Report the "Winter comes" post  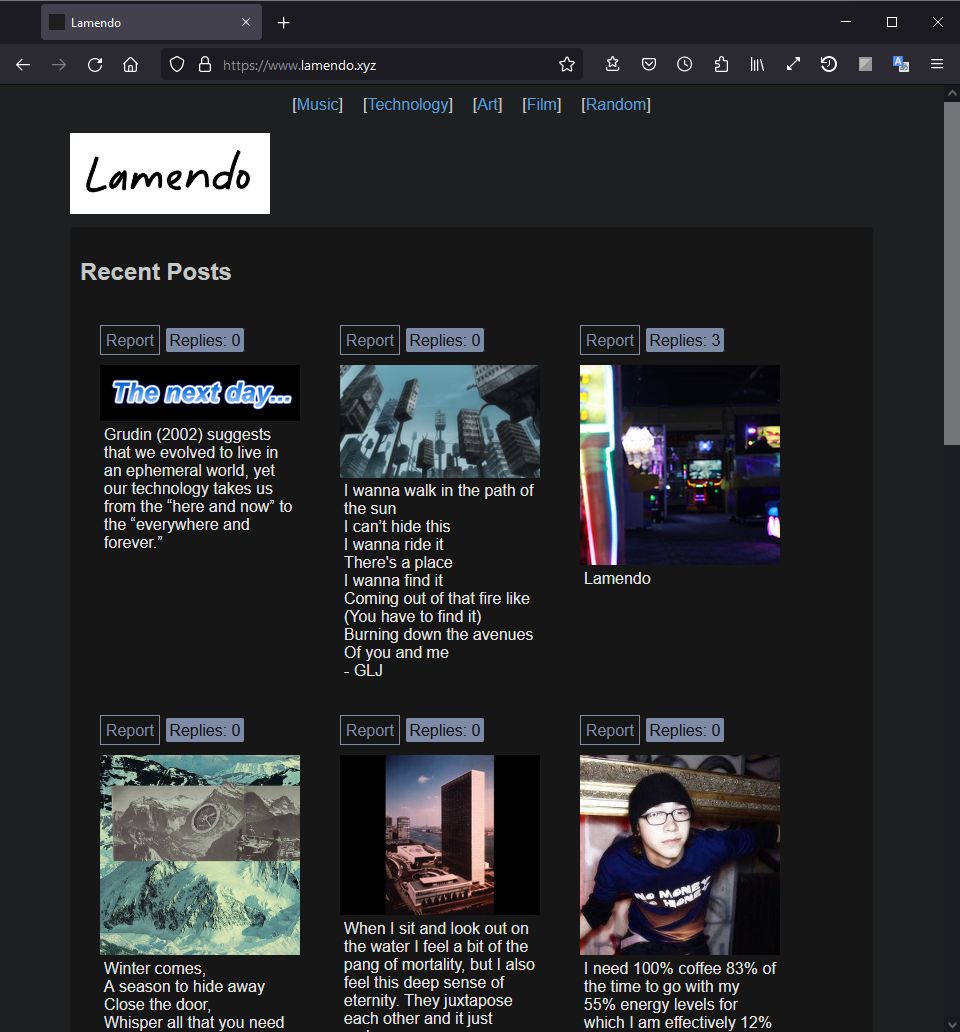tap(130, 730)
